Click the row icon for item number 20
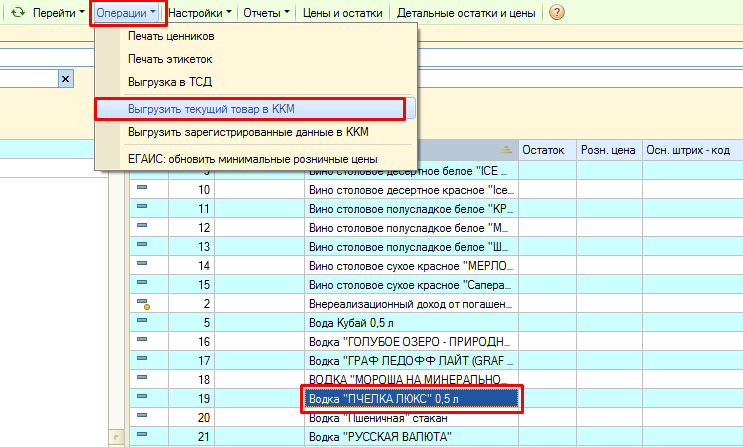This screenshot has width=743, height=447. coord(142,415)
